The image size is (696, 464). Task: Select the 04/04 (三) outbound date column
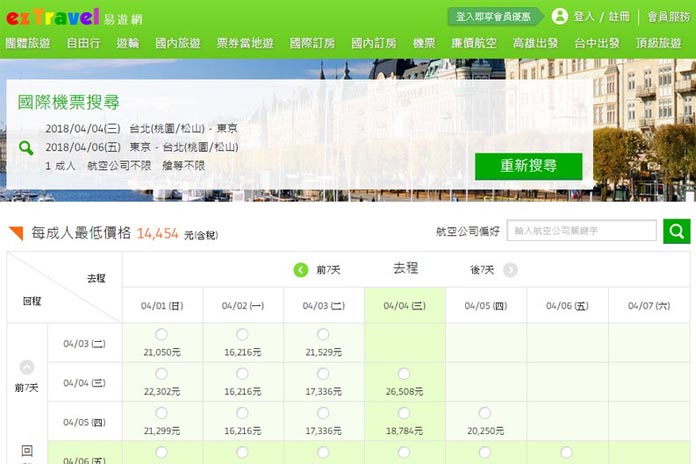404,306
